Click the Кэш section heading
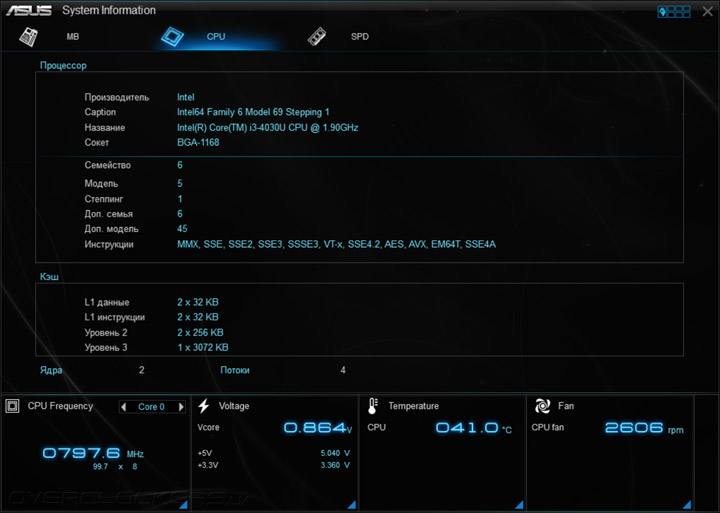 coord(49,276)
